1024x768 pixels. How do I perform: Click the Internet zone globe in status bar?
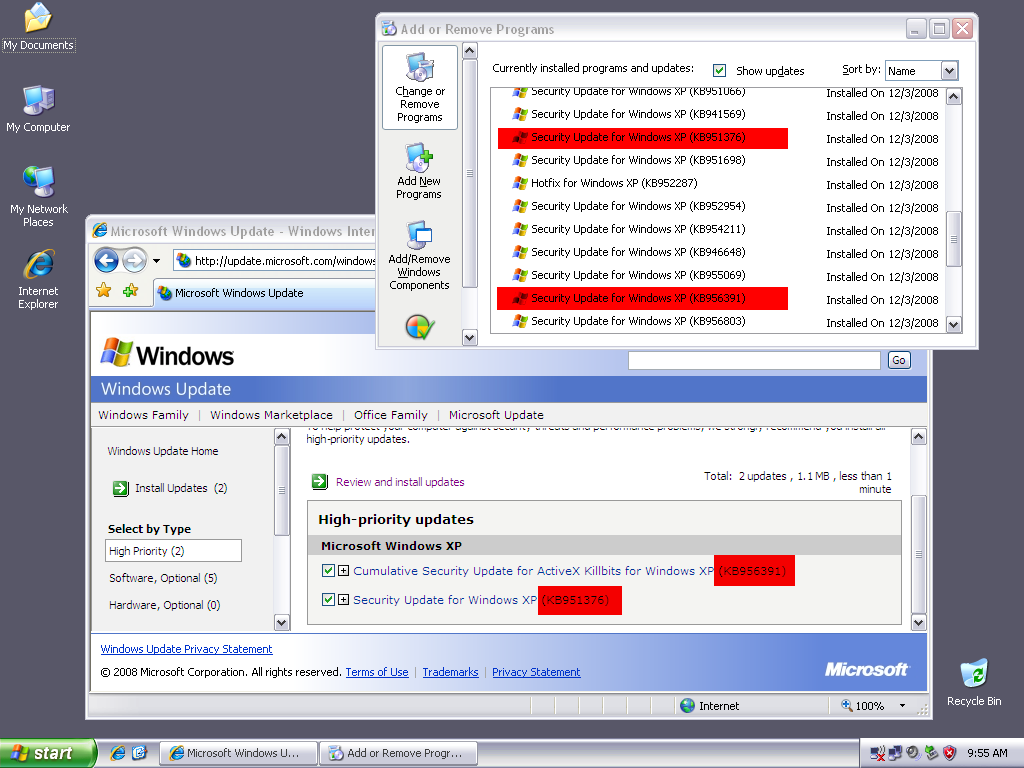(687, 705)
